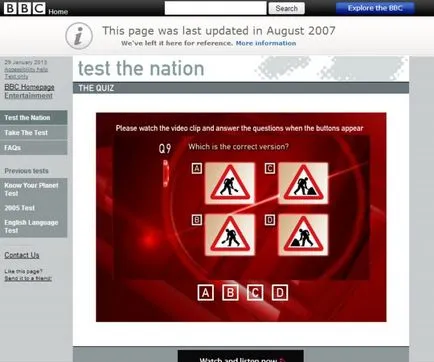
Task: Click the red progress indicator below Q9
Action: (x=166, y=173)
